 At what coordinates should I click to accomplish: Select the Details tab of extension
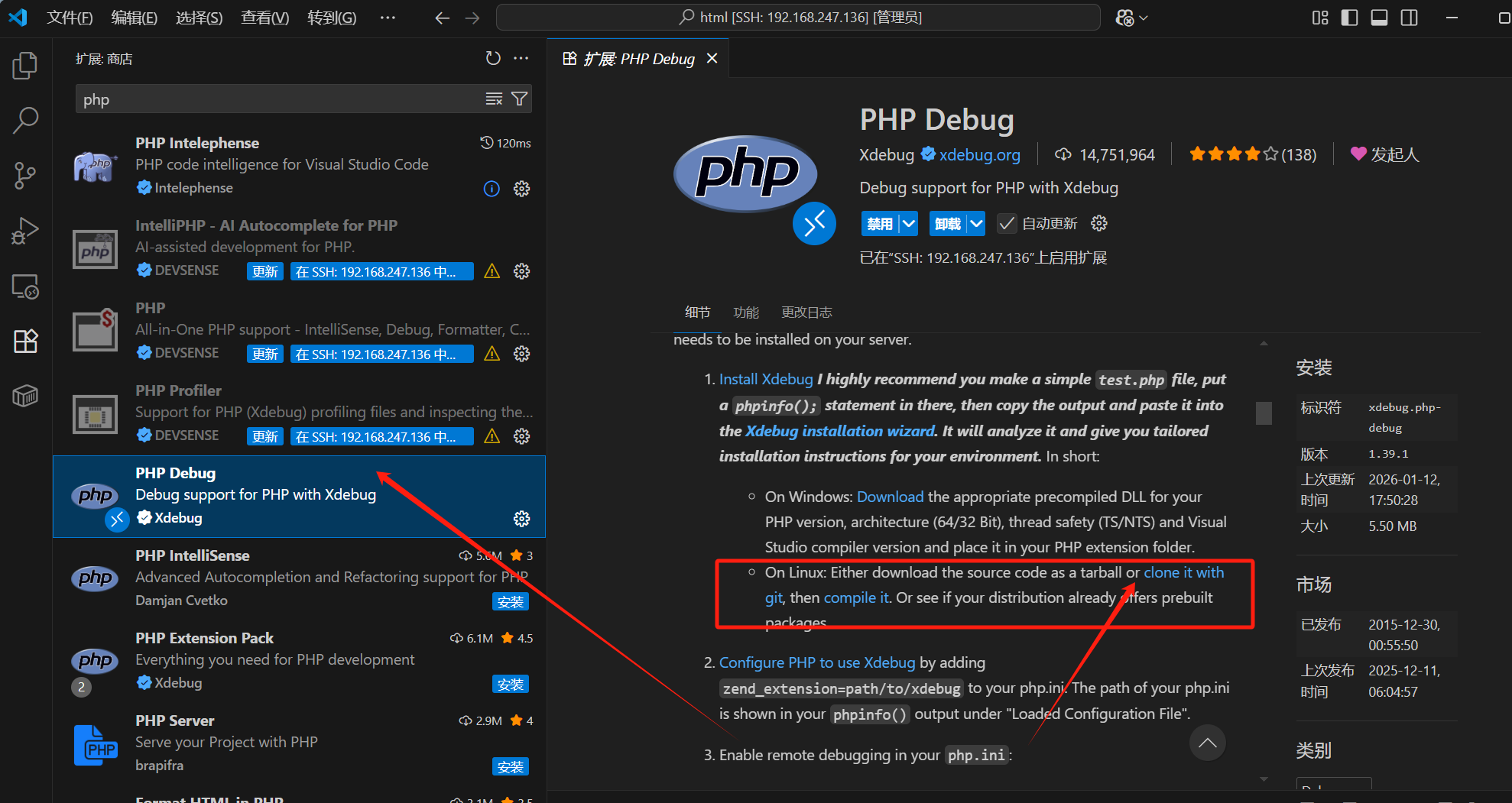click(x=697, y=312)
